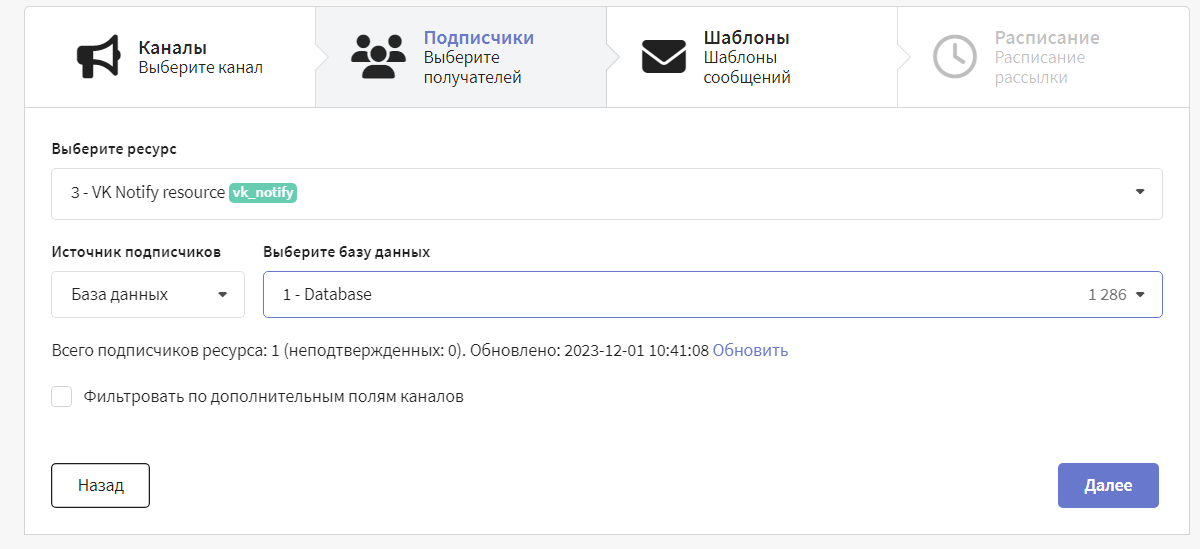
Task: Enable filtering by additional channel fields checkbox
Action: (x=62, y=396)
